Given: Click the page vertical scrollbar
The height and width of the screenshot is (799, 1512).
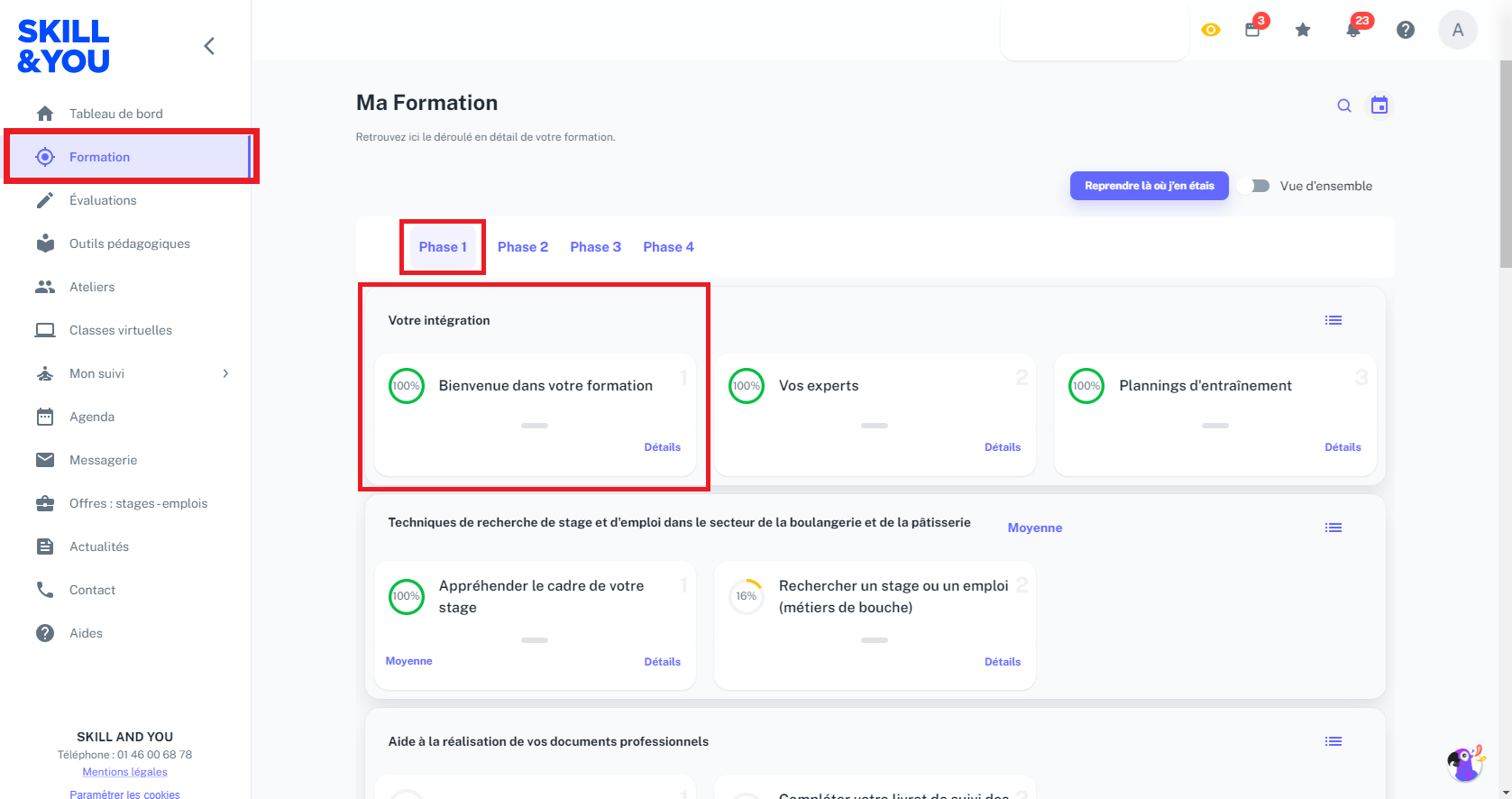Looking at the screenshot, I should pos(1506,164).
